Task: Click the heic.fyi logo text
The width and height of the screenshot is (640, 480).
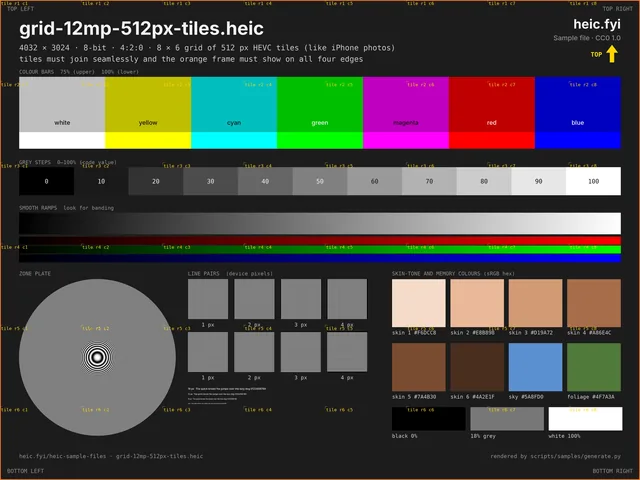Action: coord(597,24)
